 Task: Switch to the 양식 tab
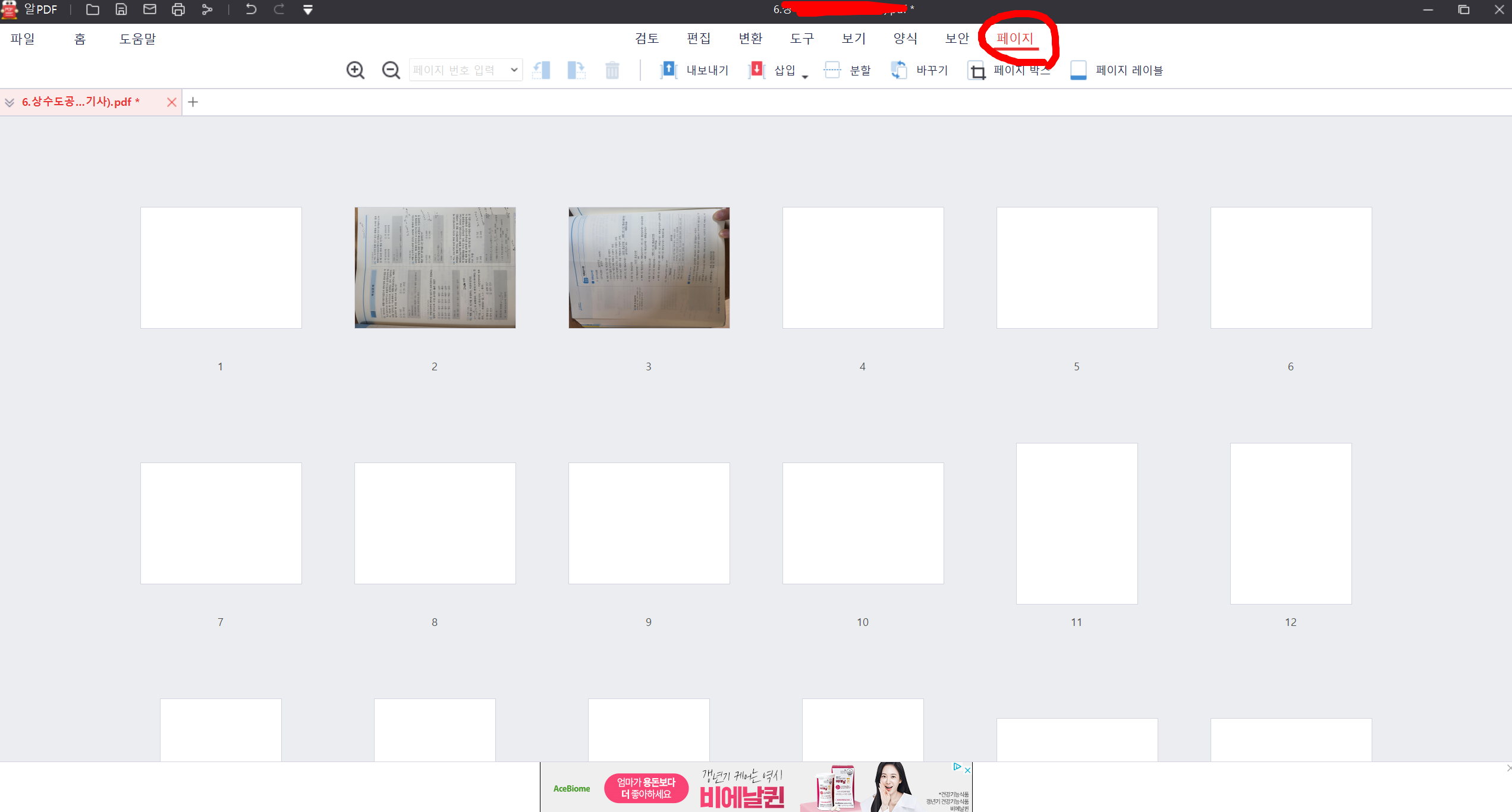pyautogui.click(x=906, y=39)
